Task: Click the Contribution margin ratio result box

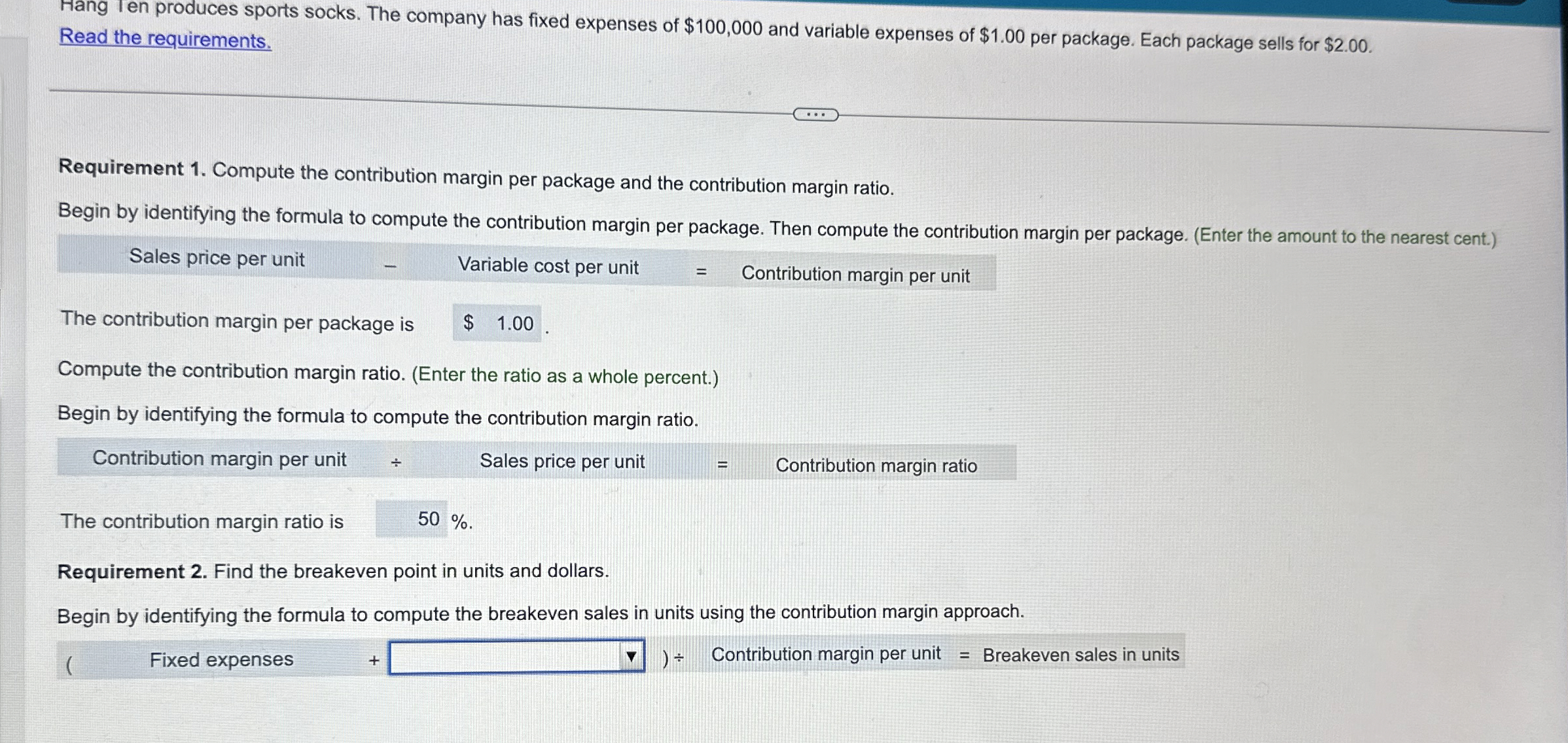Action: point(876,466)
